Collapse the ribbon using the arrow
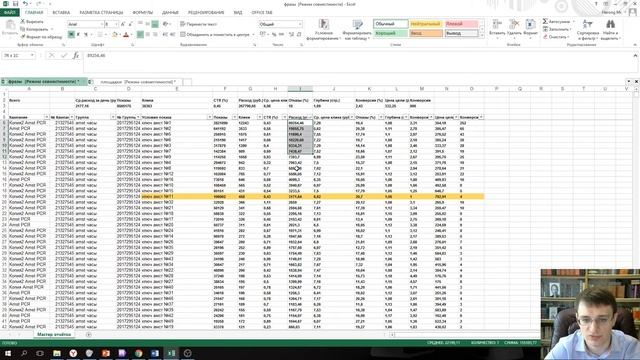This screenshot has width=640, height=360. click(635, 44)
